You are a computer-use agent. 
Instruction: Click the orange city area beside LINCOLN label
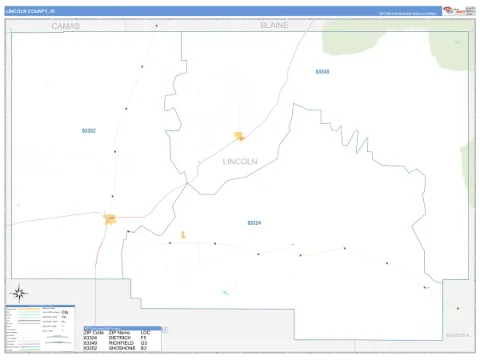(x=239, y=136)
